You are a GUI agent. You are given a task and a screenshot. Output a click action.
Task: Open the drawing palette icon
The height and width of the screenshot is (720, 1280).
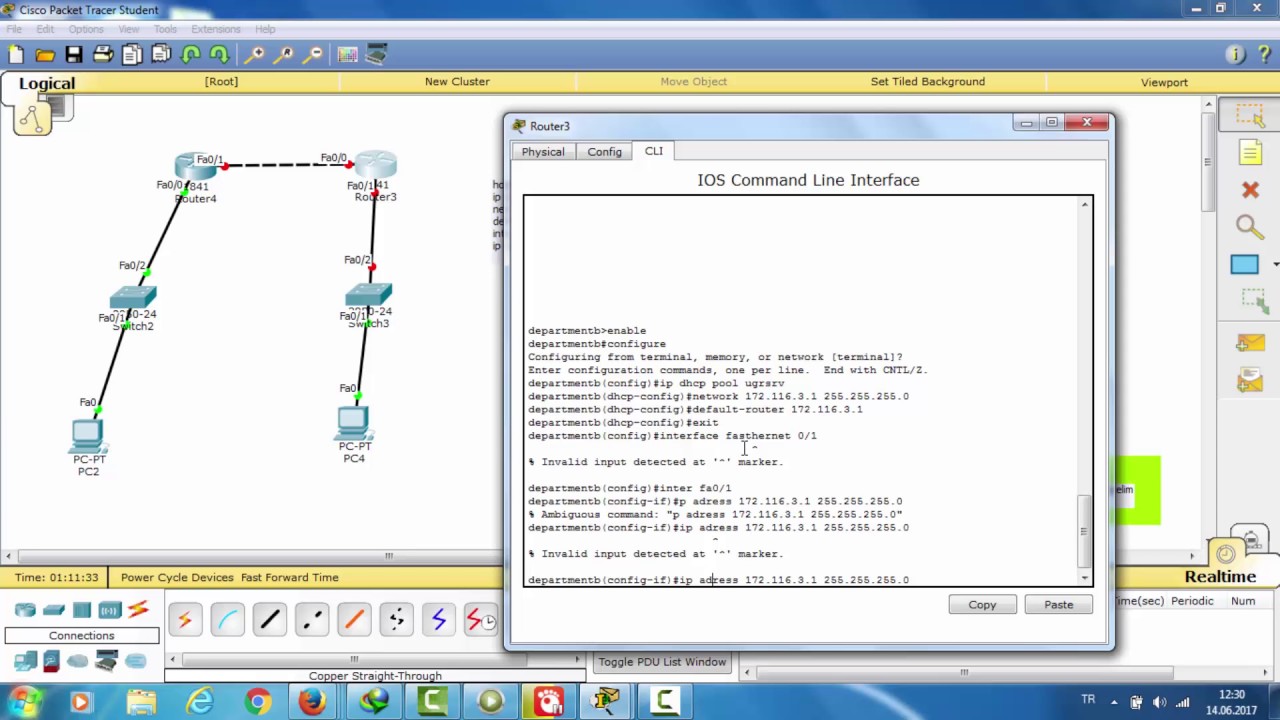pyautogui.click(x=347, y=55)
